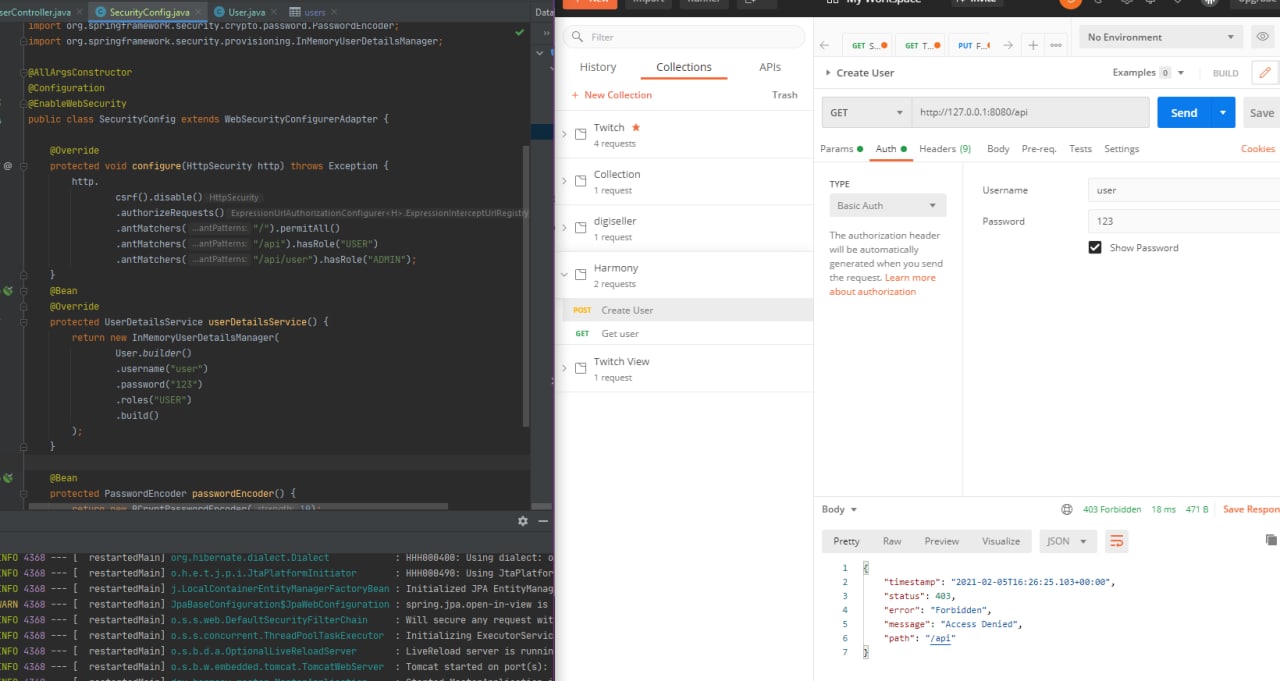The width and height of the screenshot is (1280, 681).
Task: Expand the Twitch collection
Action: pos(564,134)
